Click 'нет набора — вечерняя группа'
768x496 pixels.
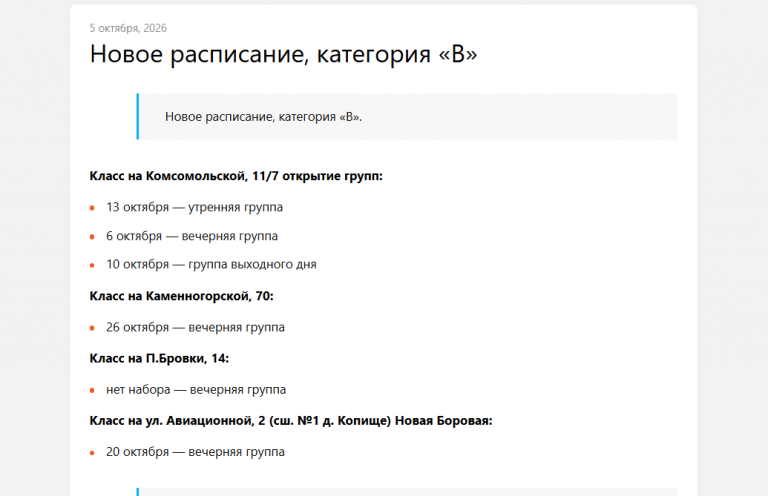pos(196,390)
